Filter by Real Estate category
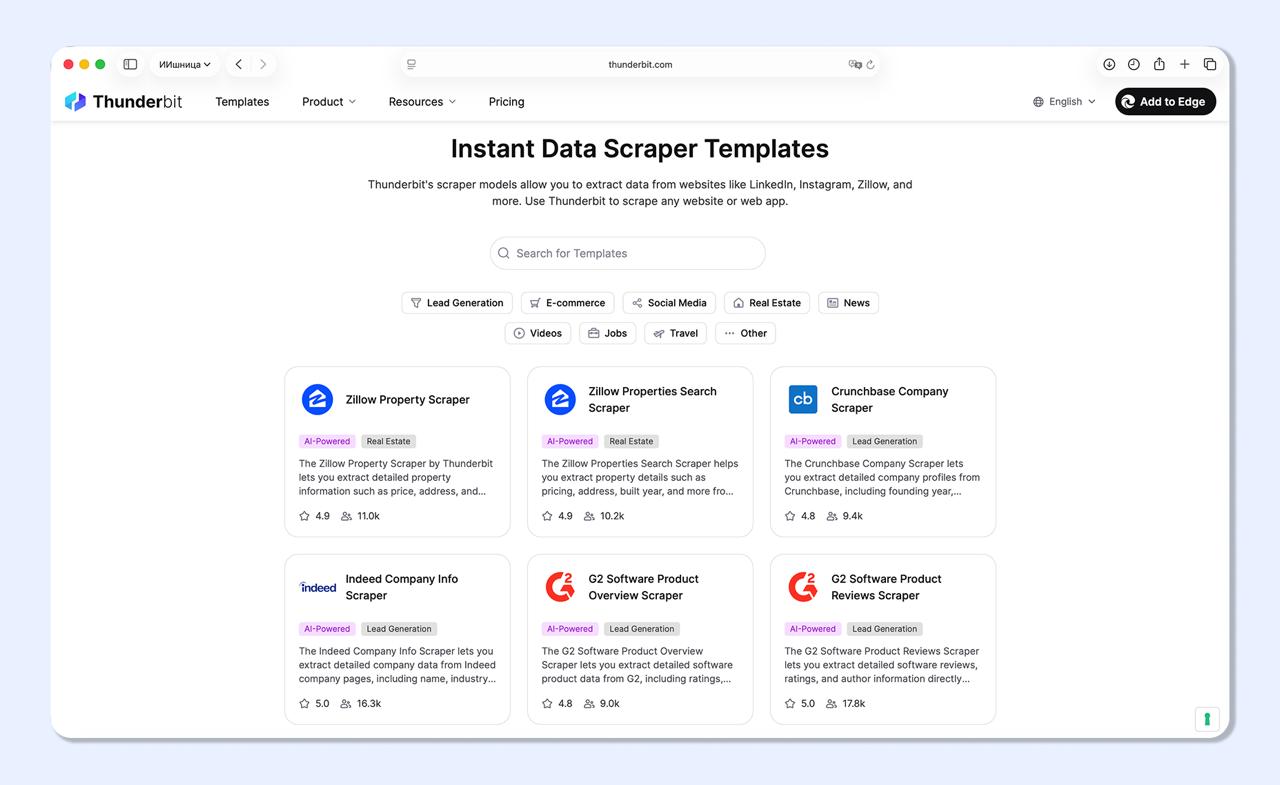1280x785 pixels. 767,303
